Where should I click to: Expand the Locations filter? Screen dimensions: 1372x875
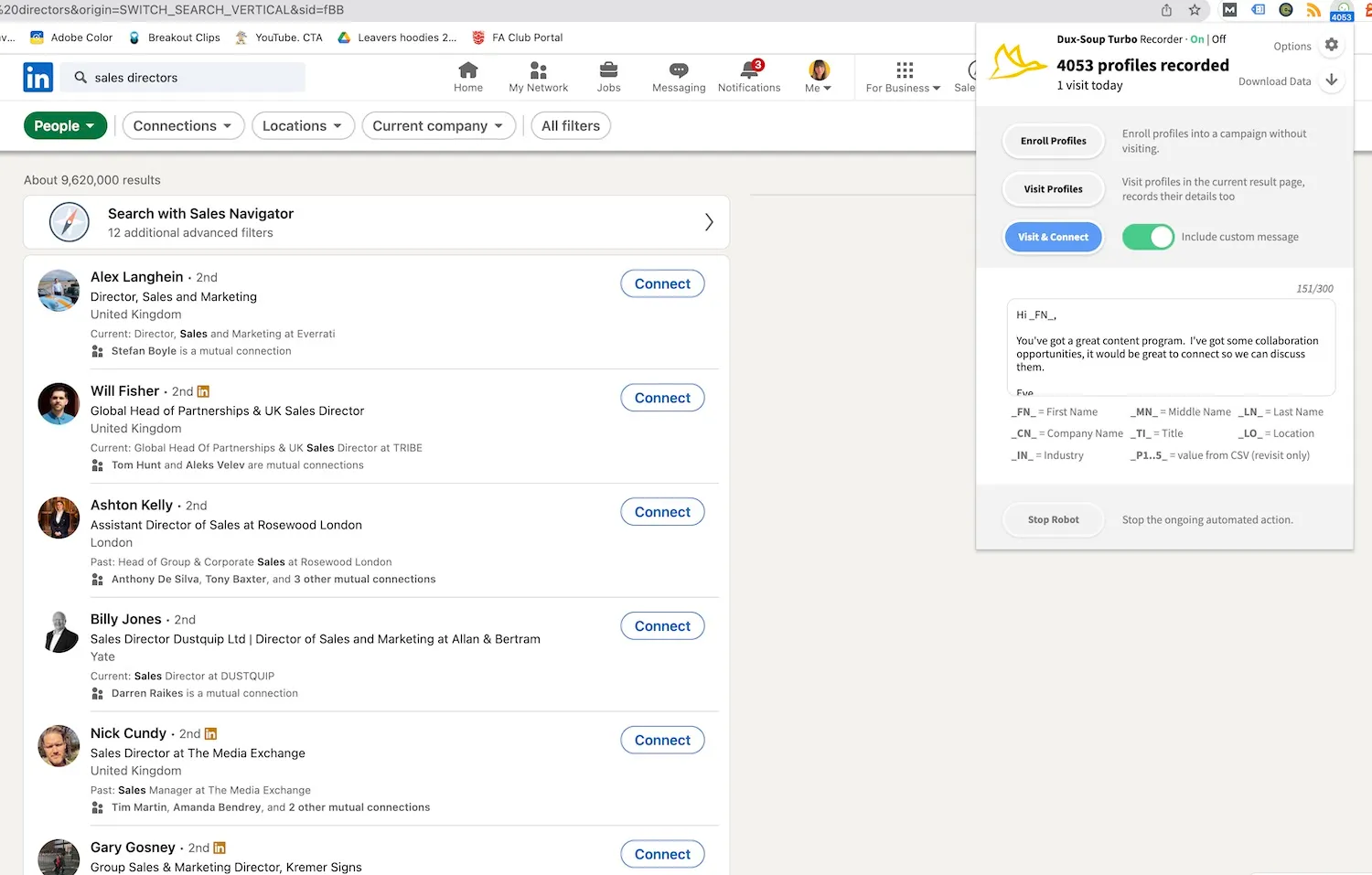303,126
